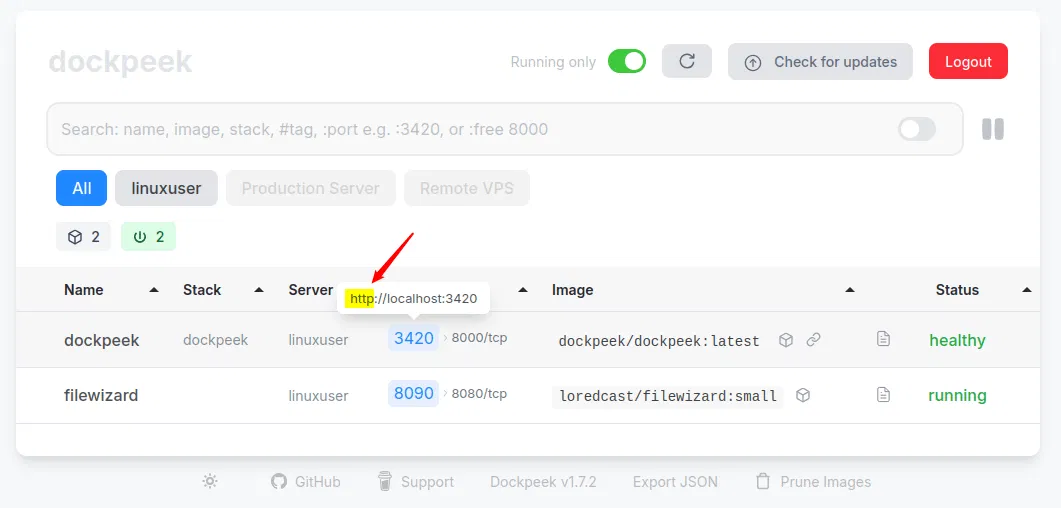Screen dimensions: 1061x508
Task: Sort by Stack column arrow
Action: point(258,290)
